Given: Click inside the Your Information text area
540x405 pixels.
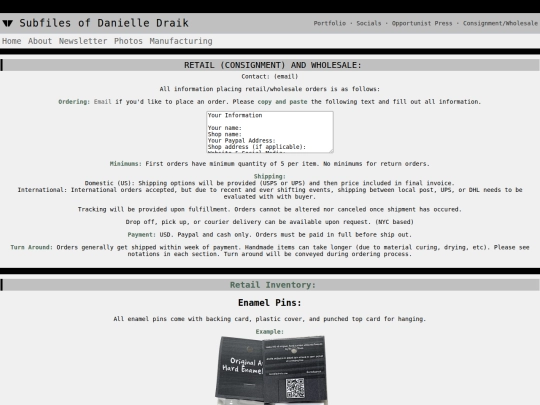Looking at the screenshot, I should click(x=270, y=132).
